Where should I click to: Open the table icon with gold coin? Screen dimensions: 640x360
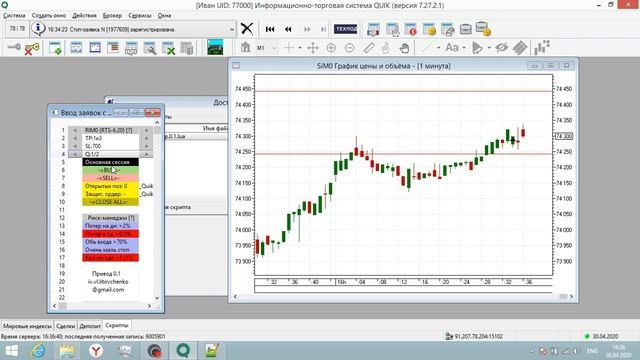(429, 29)
